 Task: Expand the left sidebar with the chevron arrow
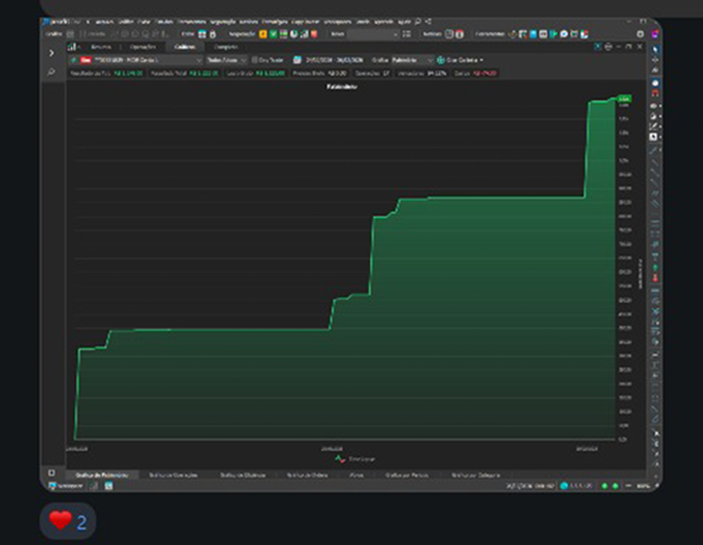click(x=52, y=53)
